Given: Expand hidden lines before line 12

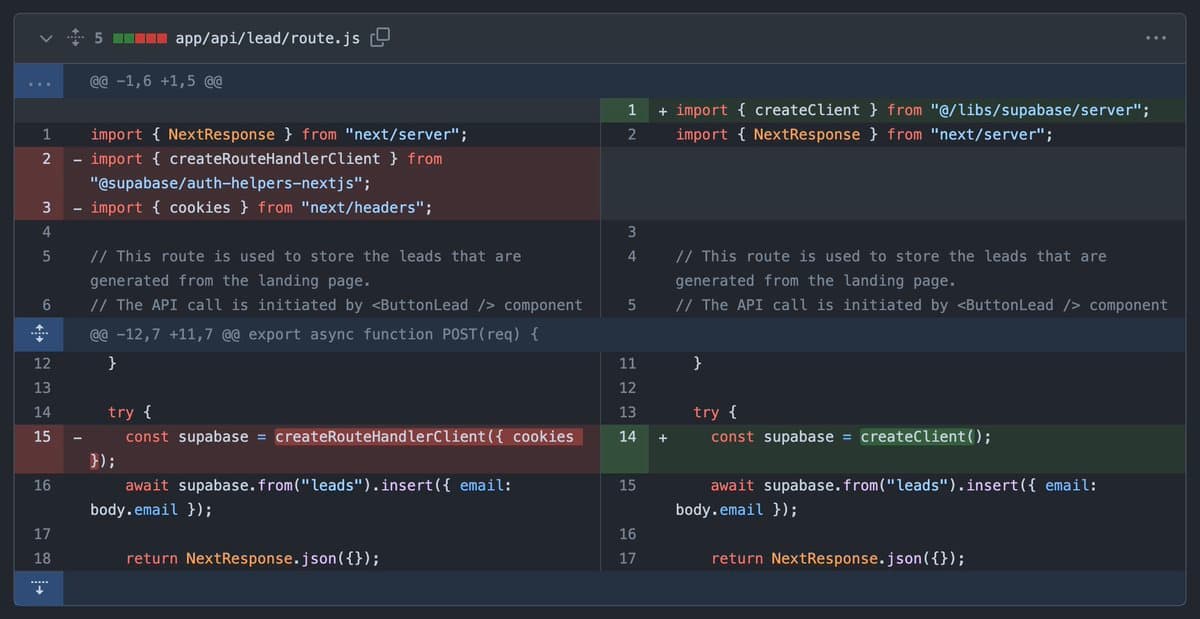Looking at the screenshot, I should coord(38,333).
